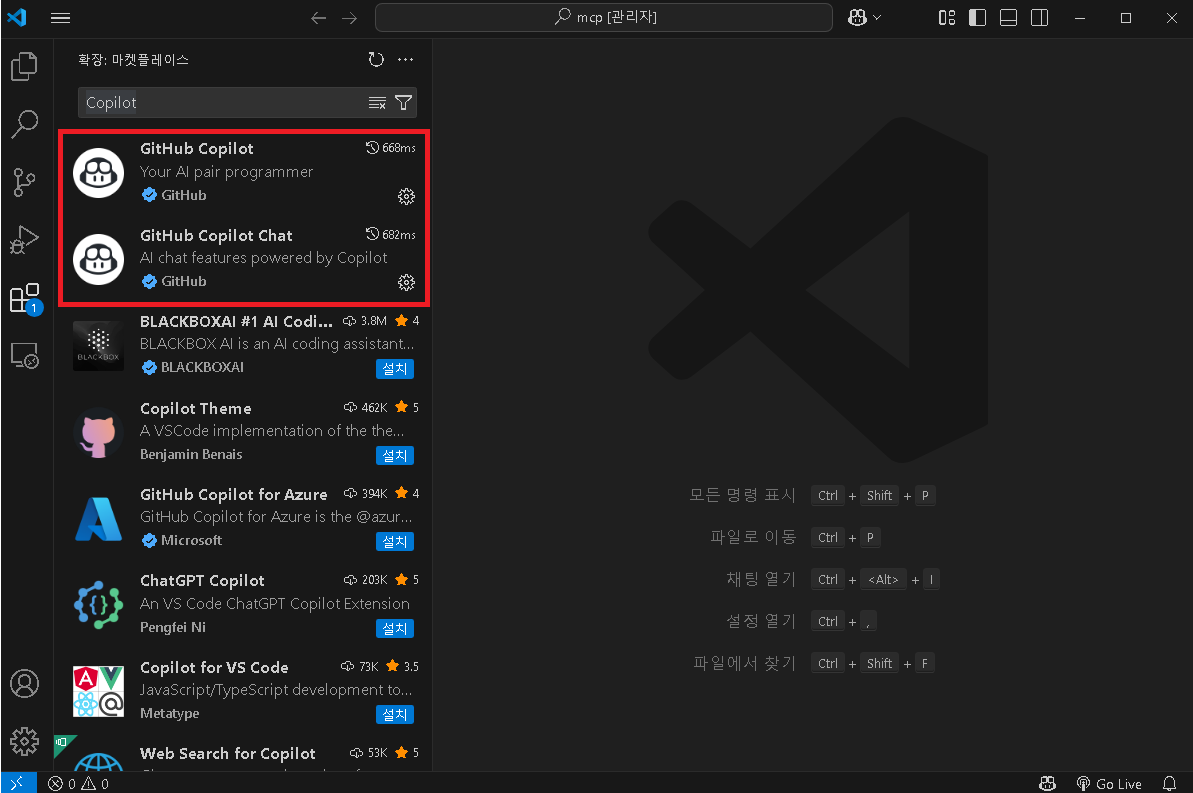1193x793 pixels.
Task: Toggle the primary side bar
Action: coord(978,18)
